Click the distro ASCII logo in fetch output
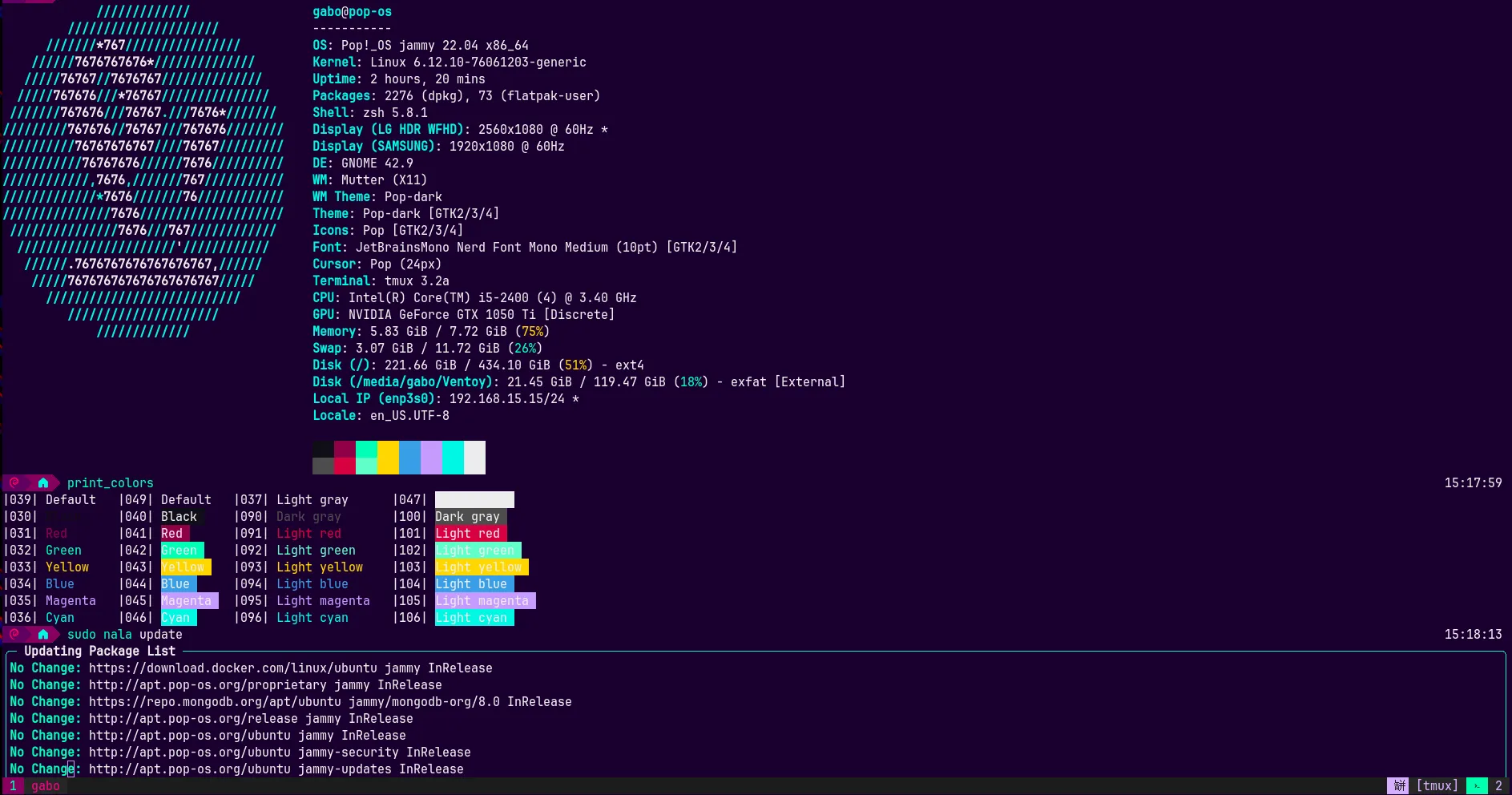 143,172
